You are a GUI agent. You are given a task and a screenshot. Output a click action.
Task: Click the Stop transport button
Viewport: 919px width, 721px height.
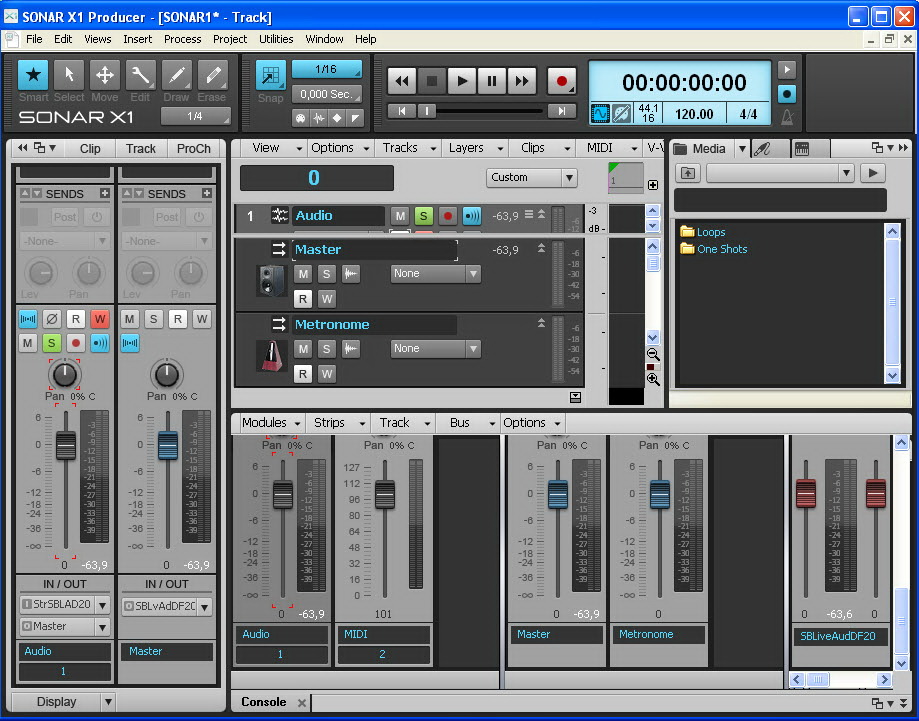[x=431, y=81]
